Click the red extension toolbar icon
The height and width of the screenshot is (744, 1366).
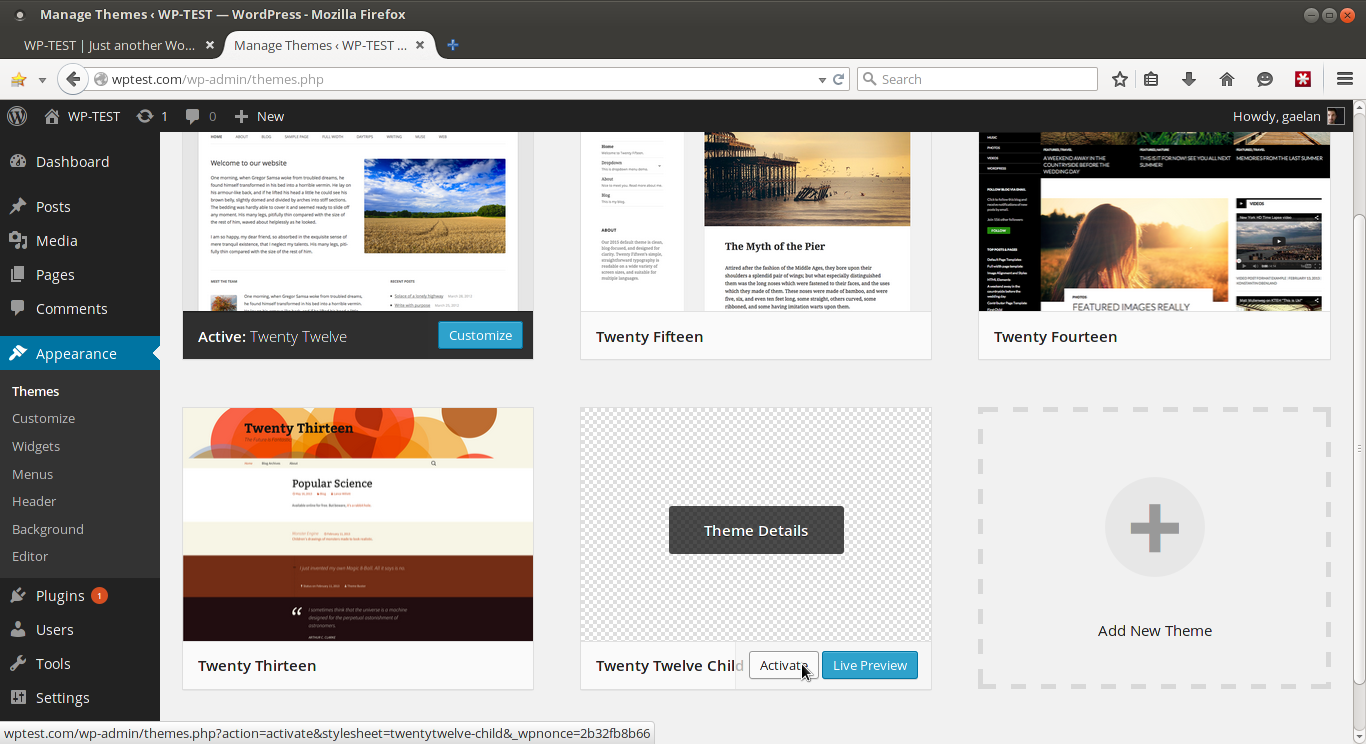click(1303, 79)
